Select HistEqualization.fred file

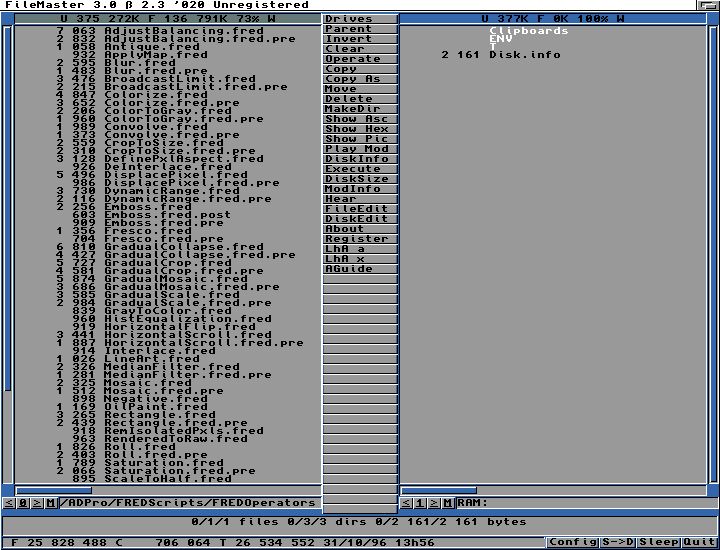point(188,319)
